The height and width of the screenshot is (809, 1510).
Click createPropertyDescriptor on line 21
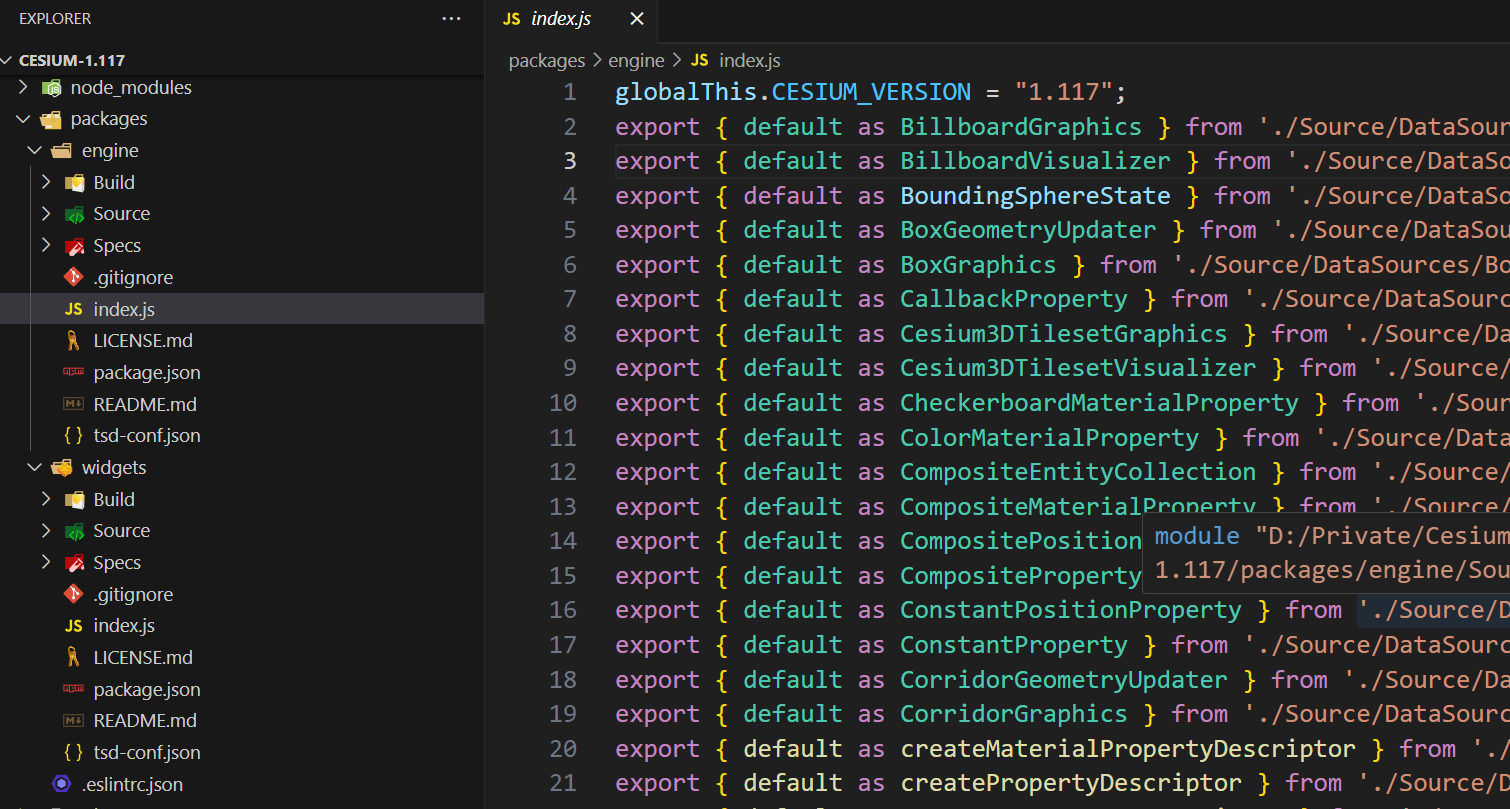(1071, 783)
